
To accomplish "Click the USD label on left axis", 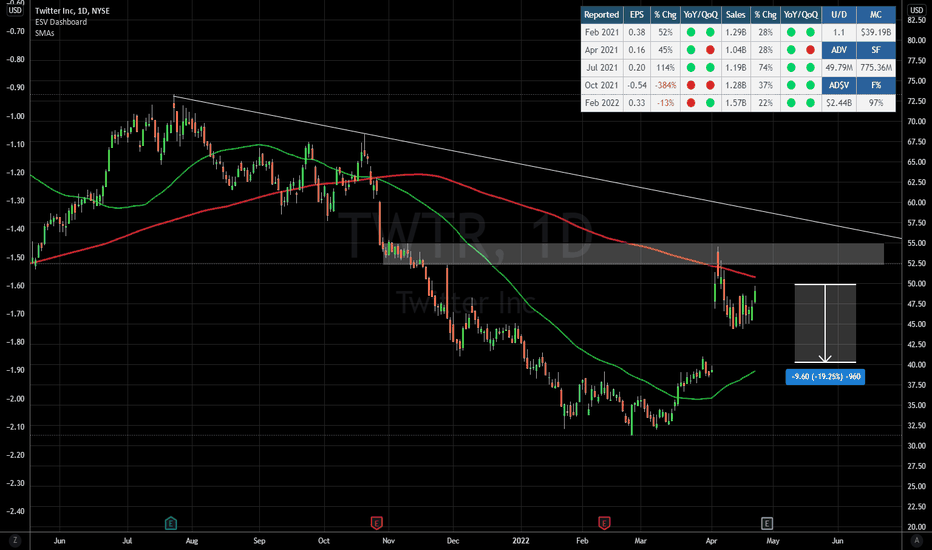I will click(15, 10).
